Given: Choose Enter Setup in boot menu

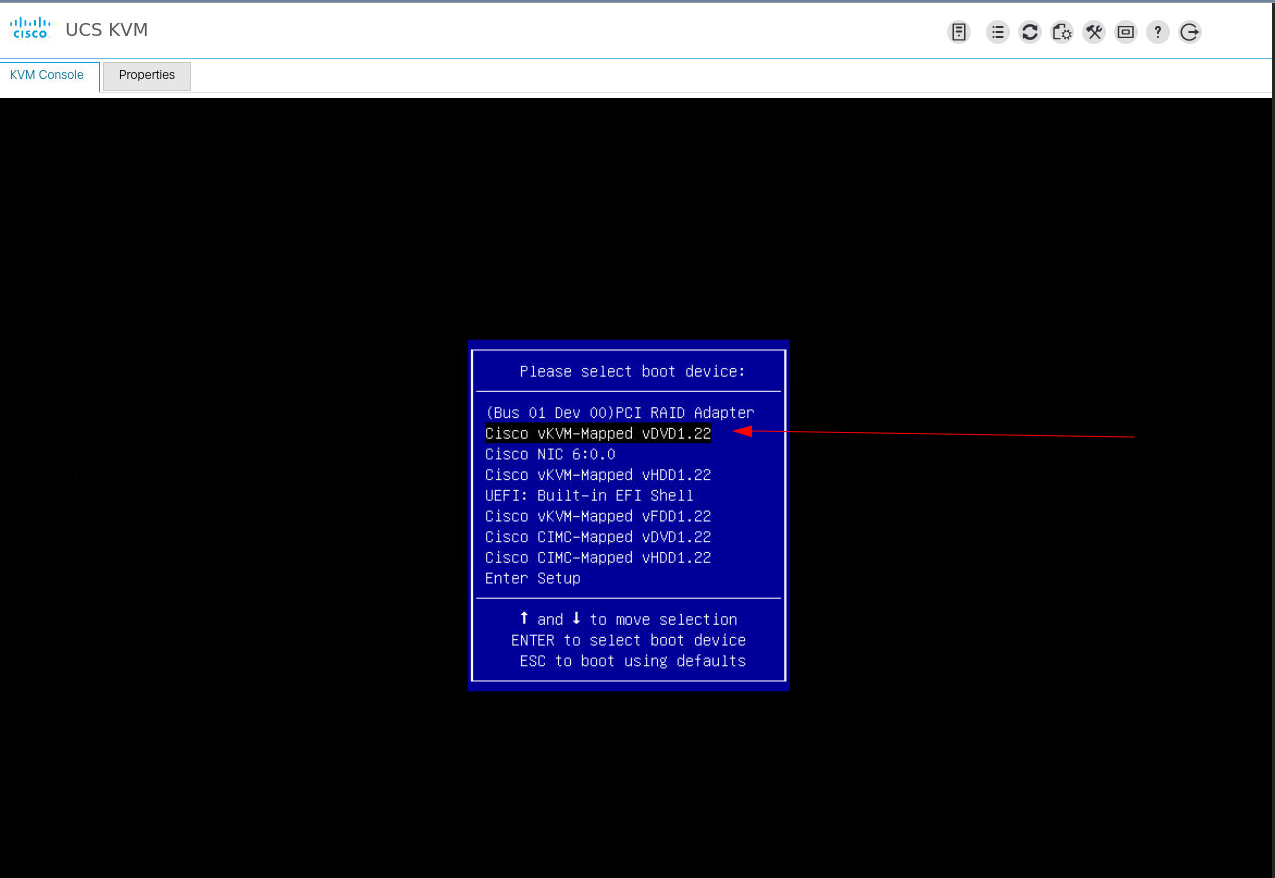Looking at the screenshot, I should pos(533,578).
